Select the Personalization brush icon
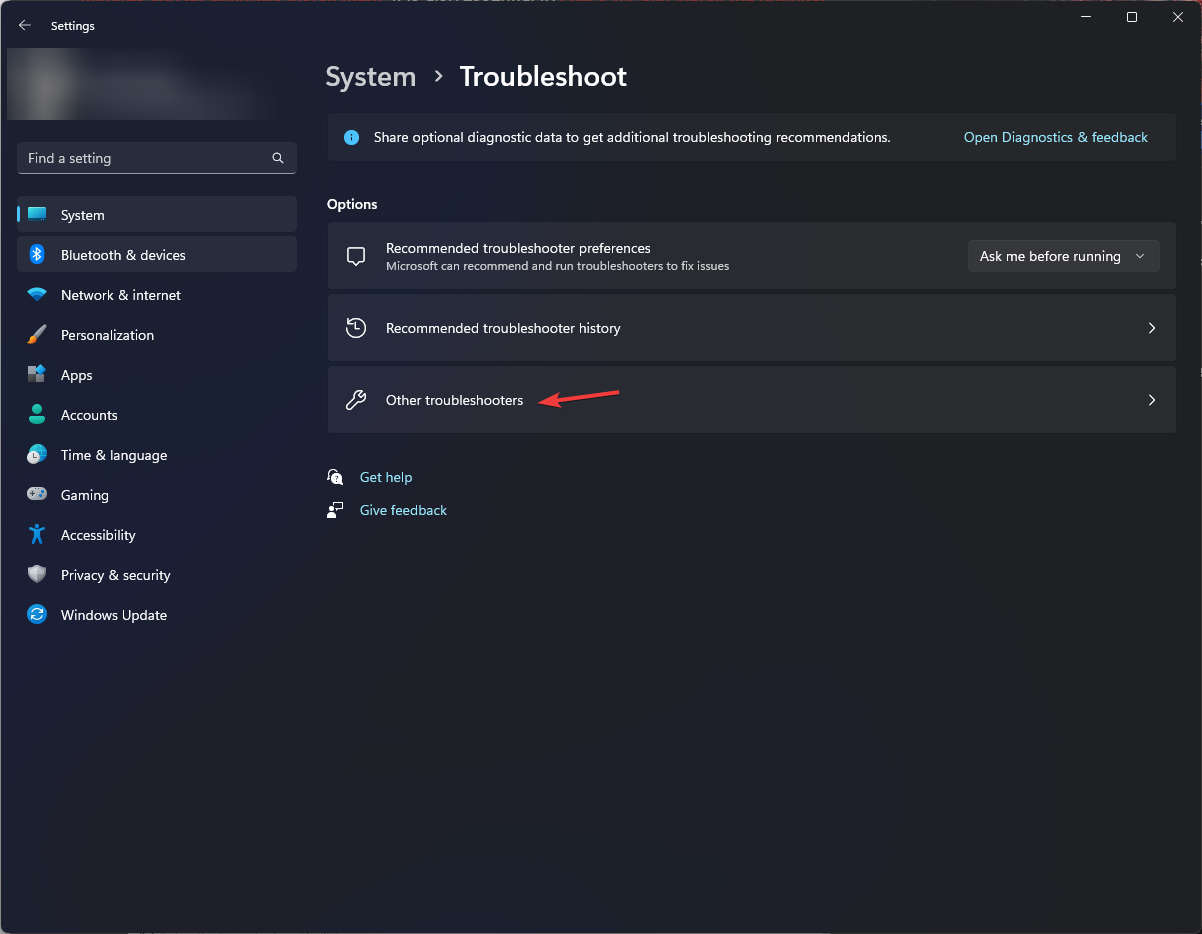Viewport: 1202px width, 934px height. click(x=37, y=334)
